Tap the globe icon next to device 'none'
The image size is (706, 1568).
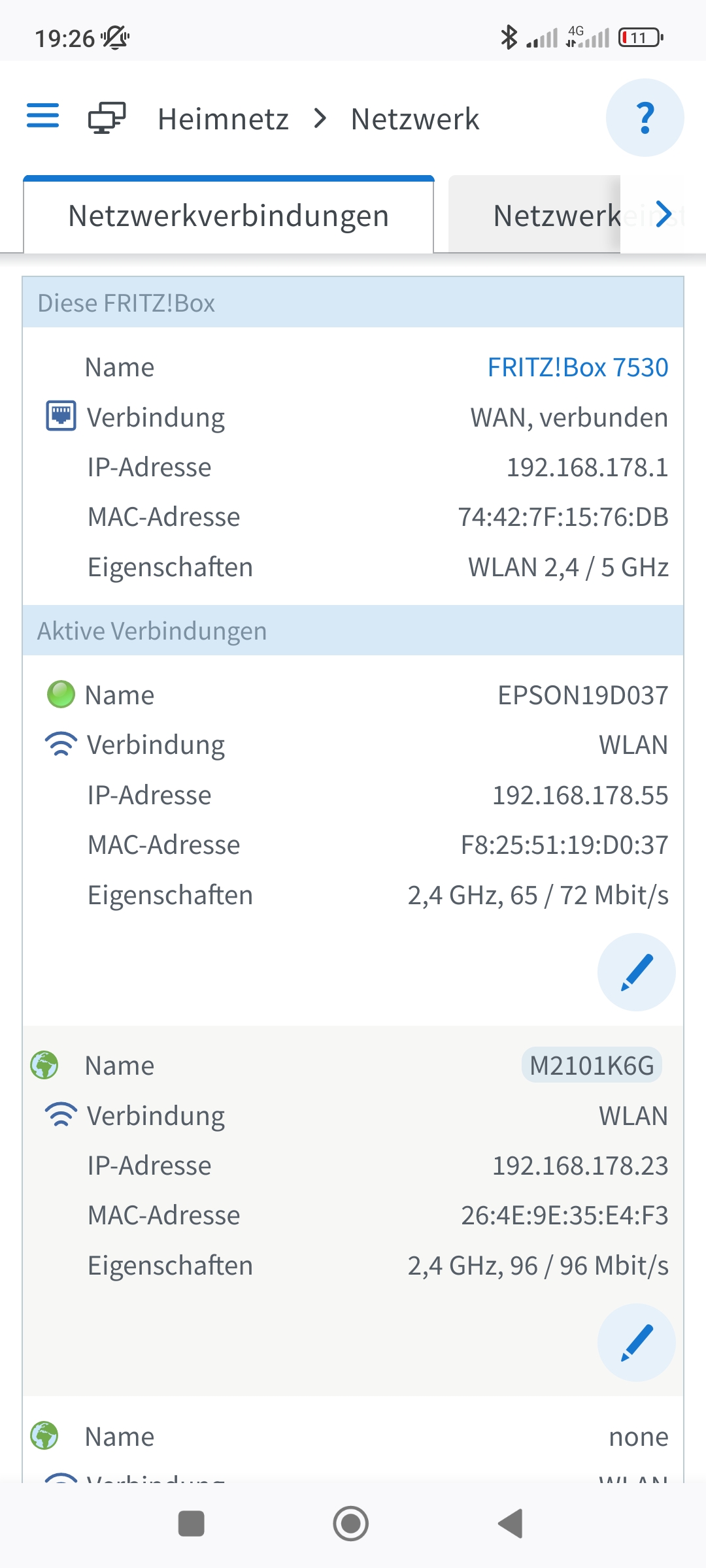pos(44,1435)
